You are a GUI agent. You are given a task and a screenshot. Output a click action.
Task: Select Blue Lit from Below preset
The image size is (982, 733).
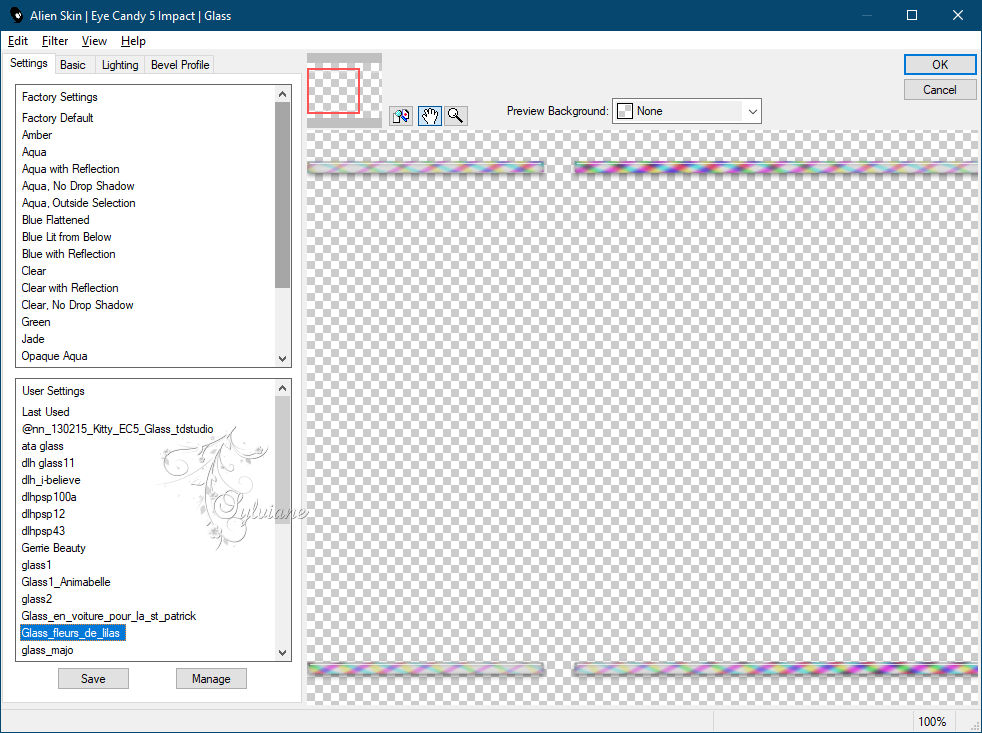[x=66, y=237]
